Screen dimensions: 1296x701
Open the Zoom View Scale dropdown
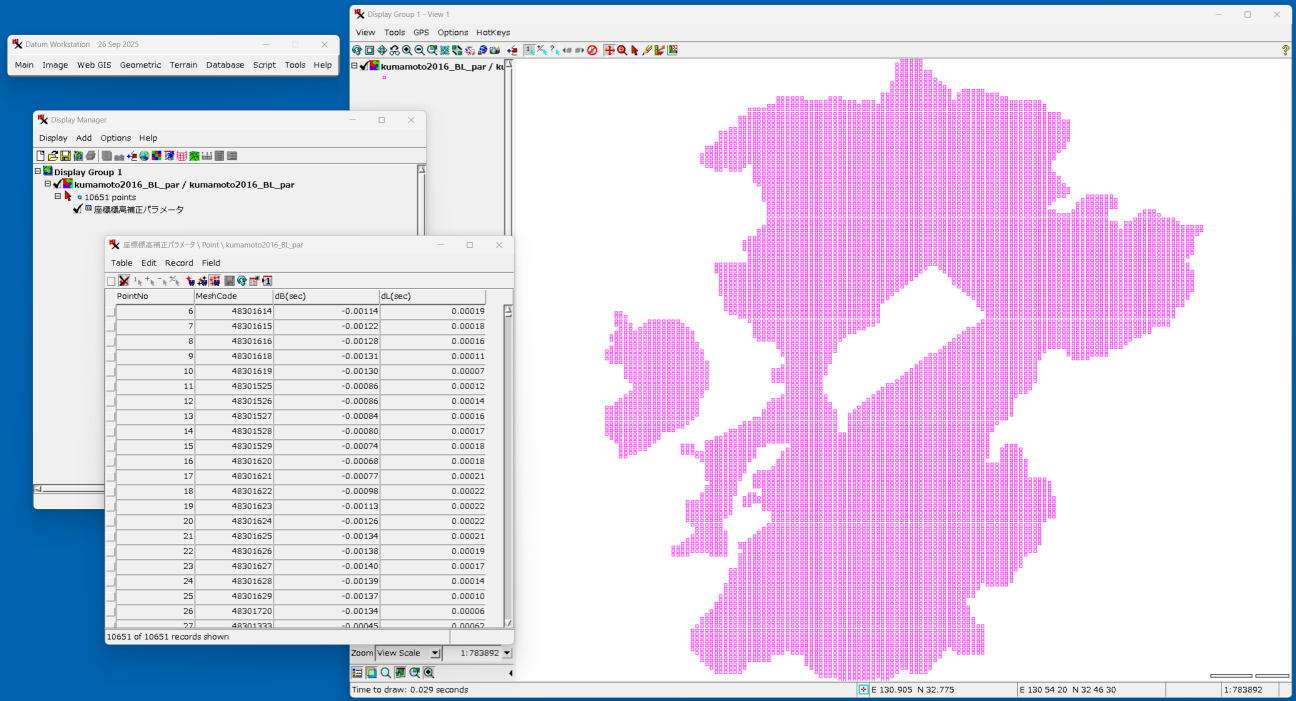click(434, 653)
